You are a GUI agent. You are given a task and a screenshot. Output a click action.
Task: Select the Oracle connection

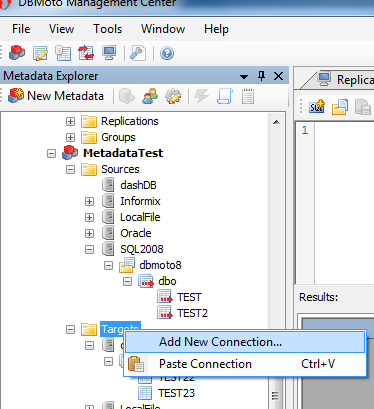coord(135,233)
